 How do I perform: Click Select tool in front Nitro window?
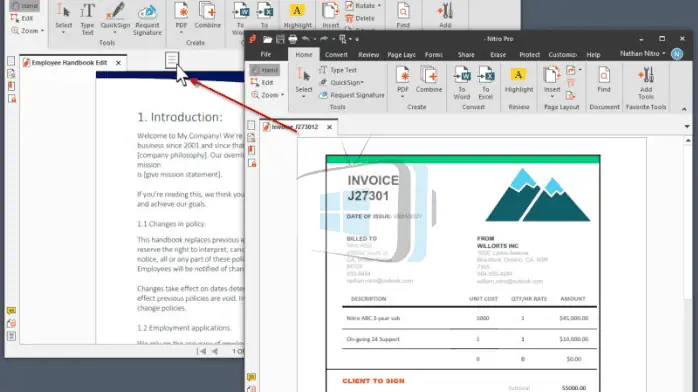304,82
